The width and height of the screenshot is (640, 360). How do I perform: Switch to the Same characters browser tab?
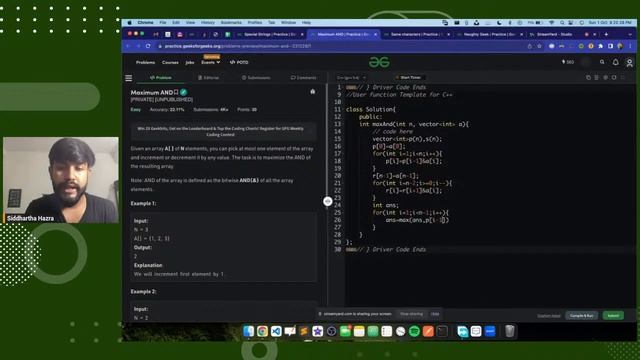416,34
